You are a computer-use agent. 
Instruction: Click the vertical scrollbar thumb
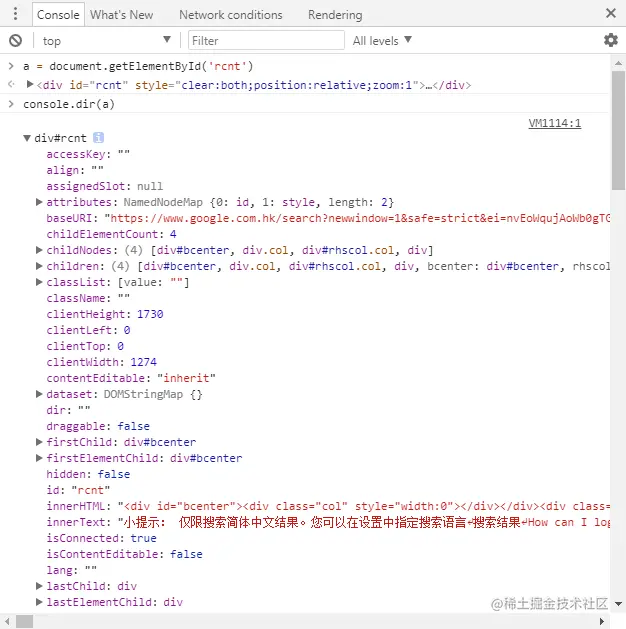tap(618, 130)
